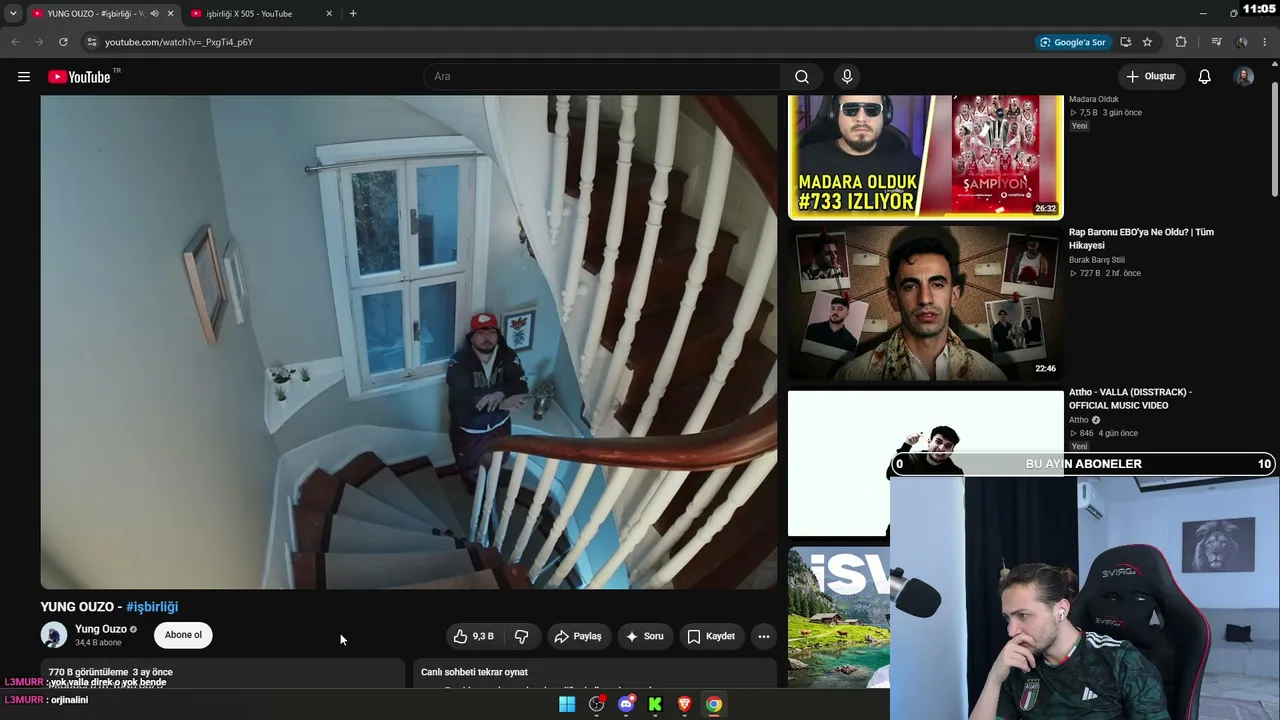Click 'Canlı sohbeti tekrar oynat' text
This screenshot has width=1280, height=720.
[474, 672]
